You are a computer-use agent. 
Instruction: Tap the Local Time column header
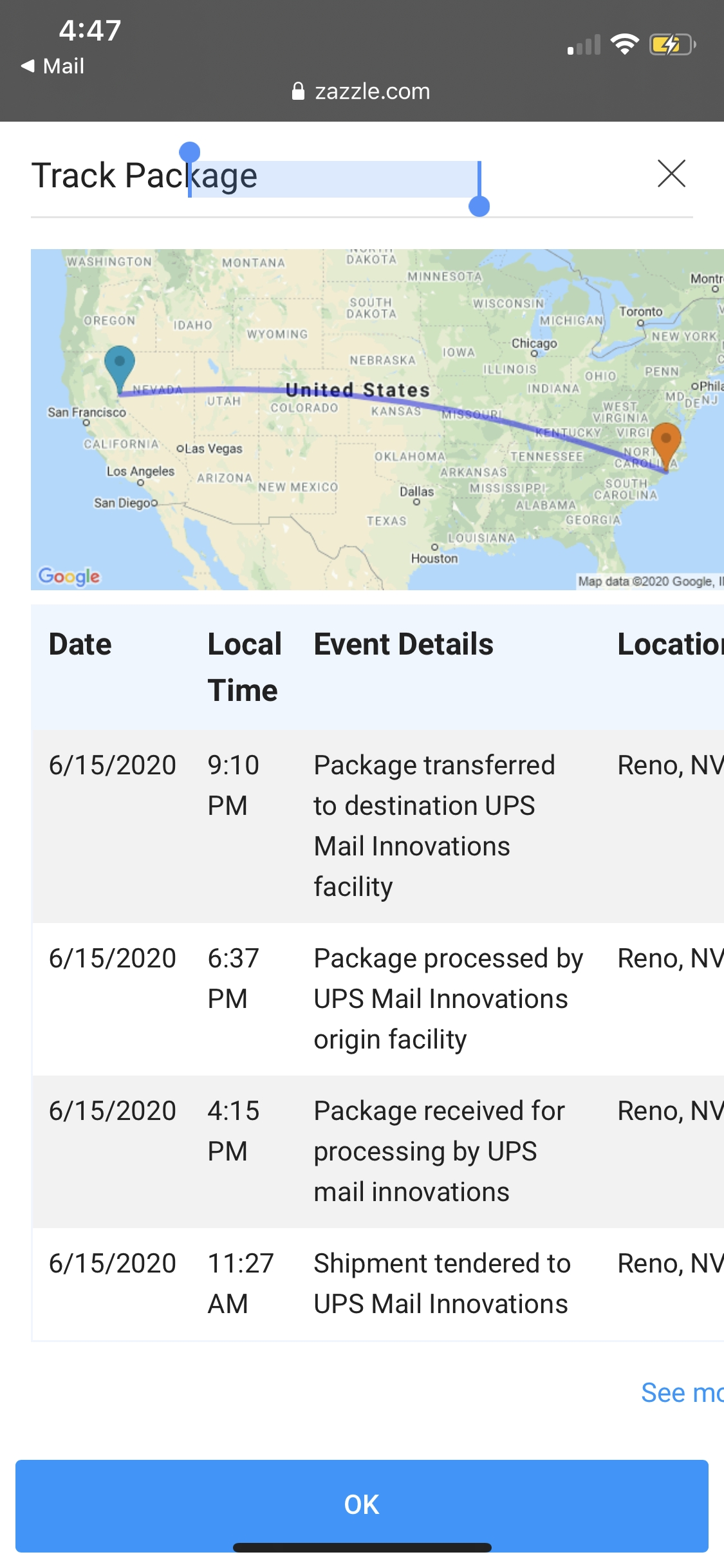pos(245,667)
